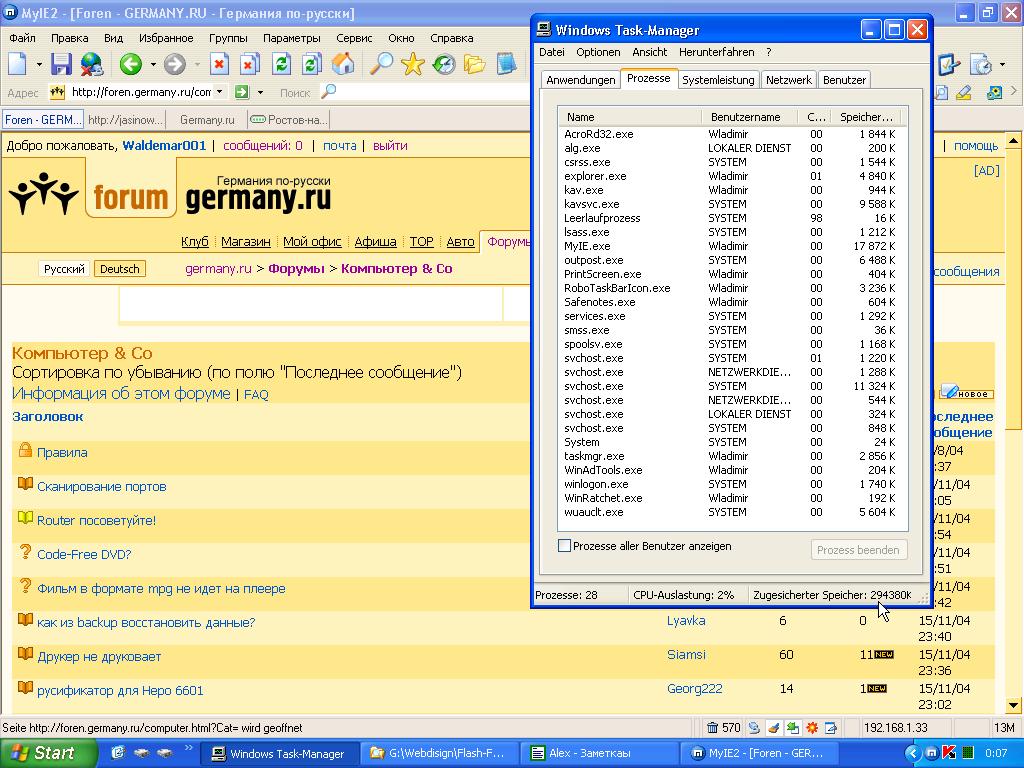Open Информация об этом форуме link
Screen dimensions: 1024x768
pos(121,394)
